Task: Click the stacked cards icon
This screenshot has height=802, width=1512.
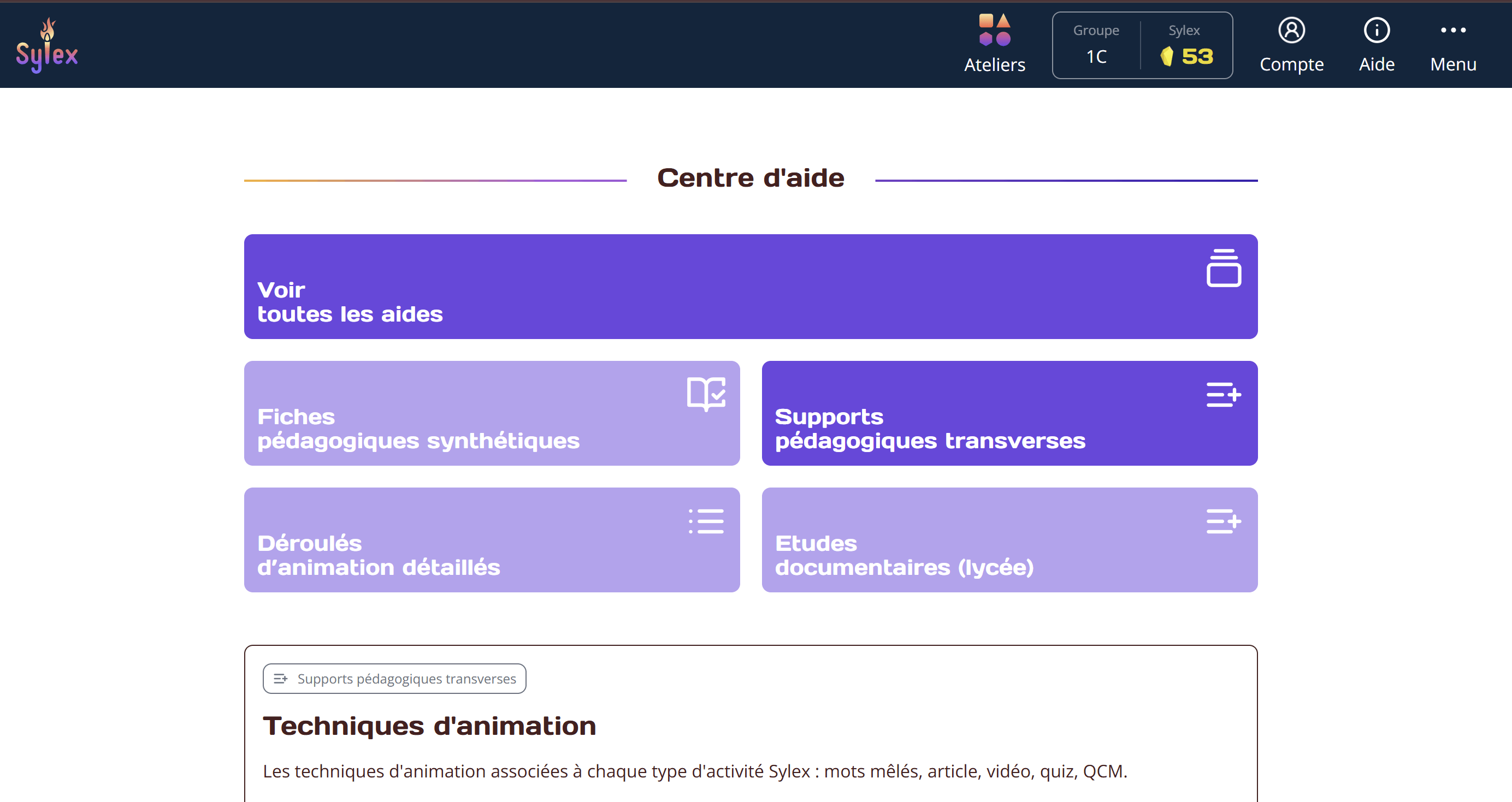Action: pyautogui.click(x=1223, y=268)
